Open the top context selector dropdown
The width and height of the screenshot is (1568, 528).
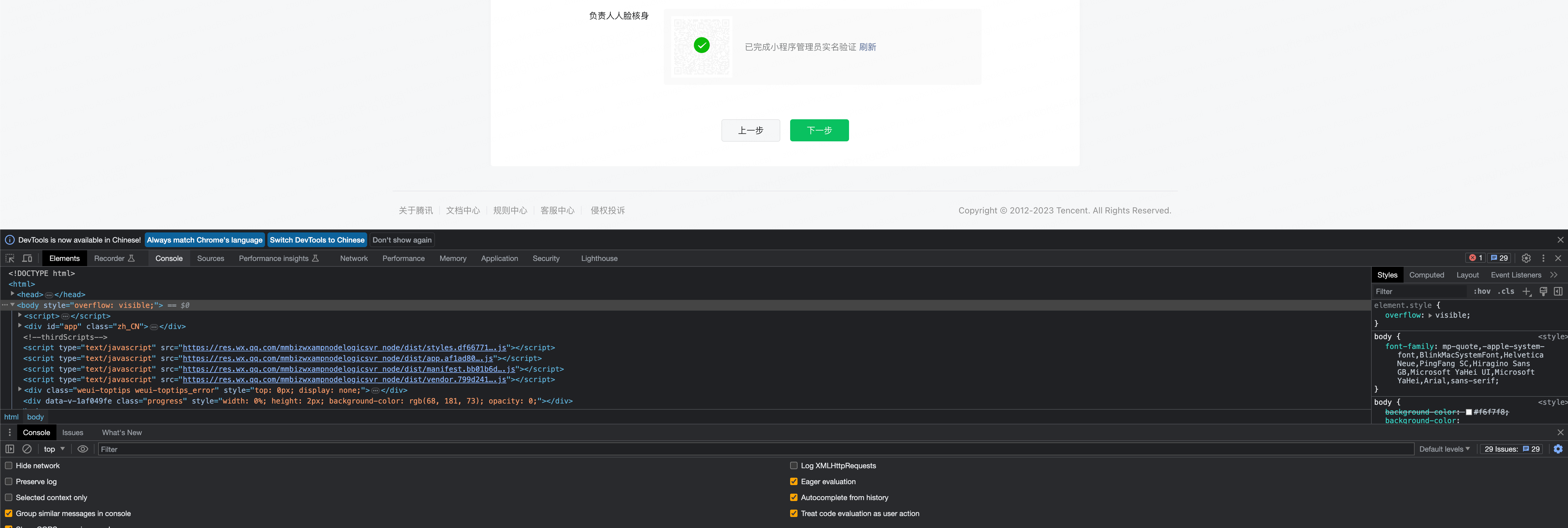(x=54, y=449)
